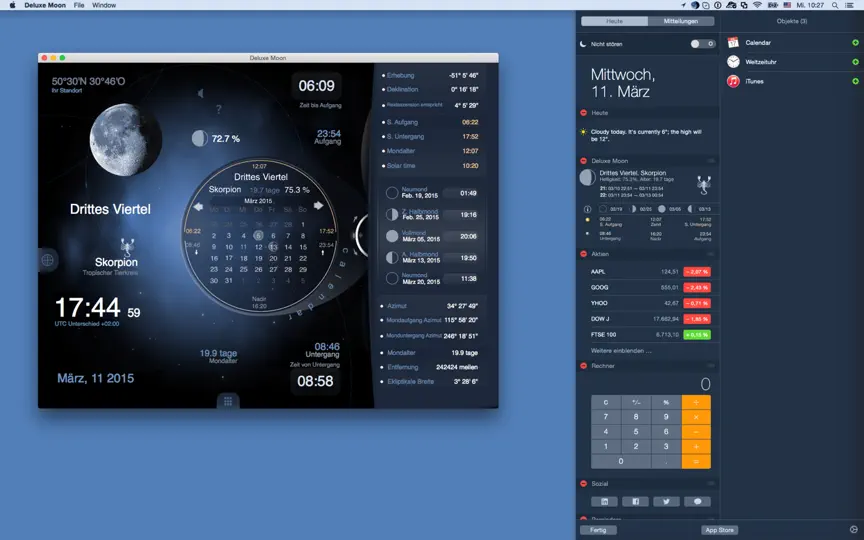
Task: Toggle FTSE 100 percentage change badge
Action: coord(696,334)
